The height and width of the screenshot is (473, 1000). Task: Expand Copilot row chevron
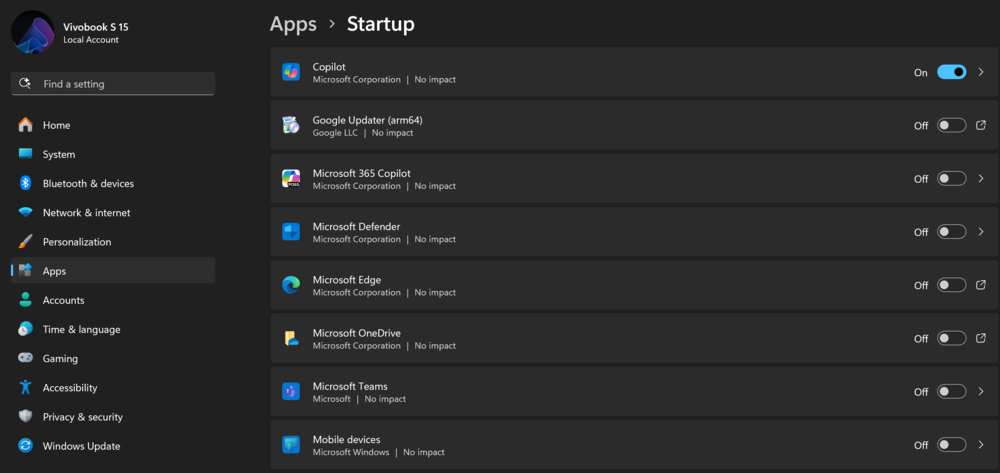981,72
